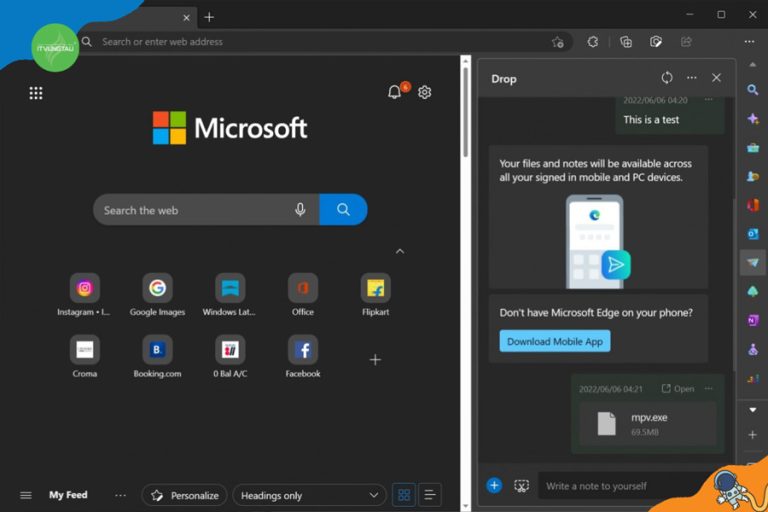
Task: Close the current browser tab
Action: pos(186,18)
